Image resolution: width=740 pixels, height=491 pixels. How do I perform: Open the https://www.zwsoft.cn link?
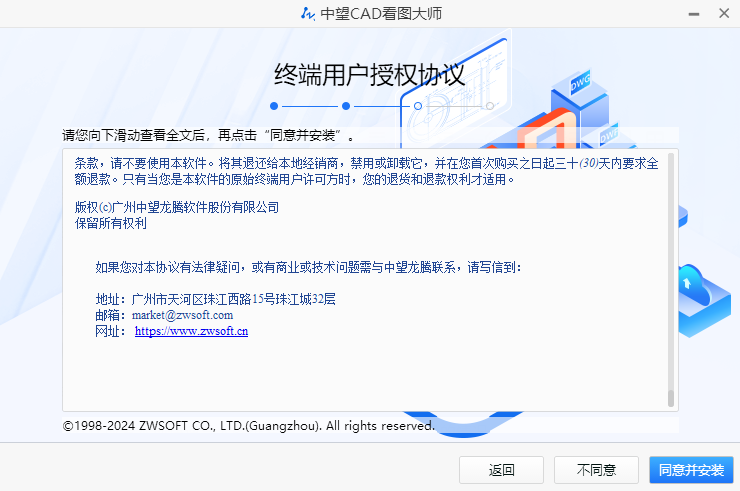[191, 331]
